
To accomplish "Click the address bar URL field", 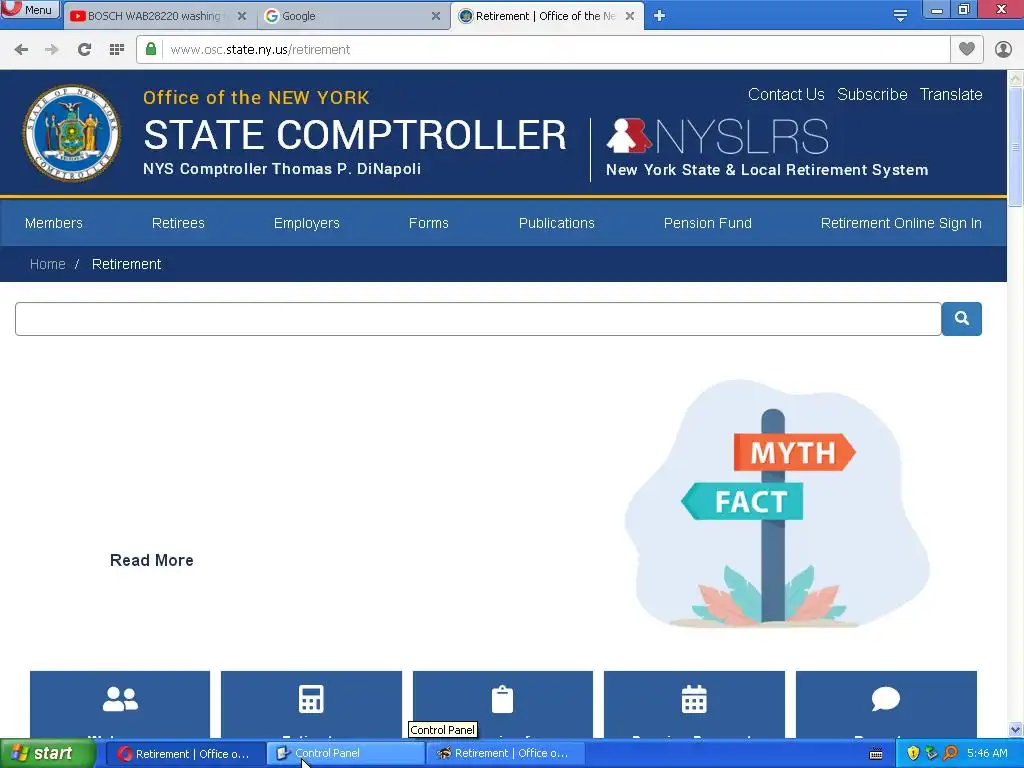I will 555,50.
